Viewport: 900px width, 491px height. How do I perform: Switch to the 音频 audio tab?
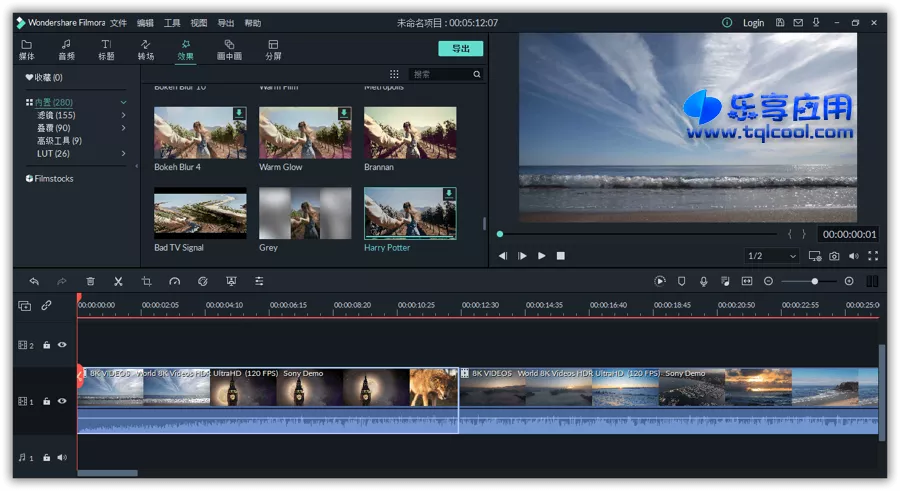coord(66,50)
